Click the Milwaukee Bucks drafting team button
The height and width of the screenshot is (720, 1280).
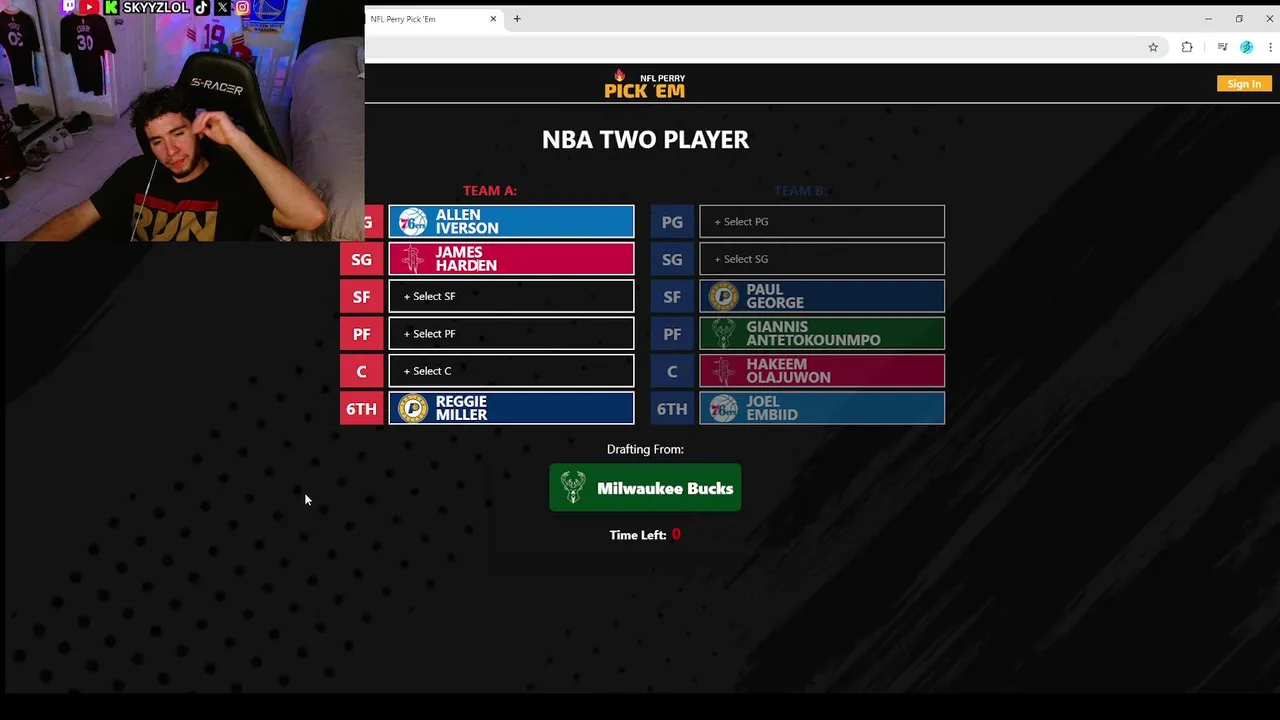645,488
